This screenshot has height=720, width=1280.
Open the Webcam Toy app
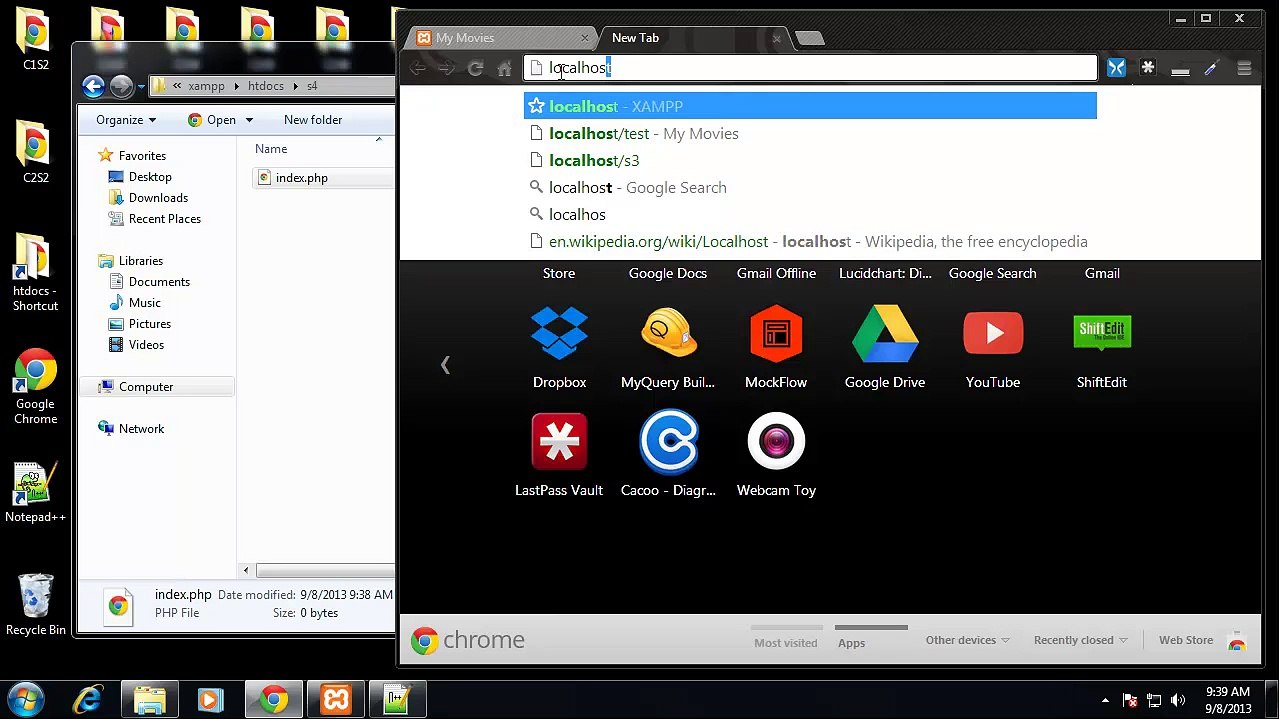click(776, 442)
